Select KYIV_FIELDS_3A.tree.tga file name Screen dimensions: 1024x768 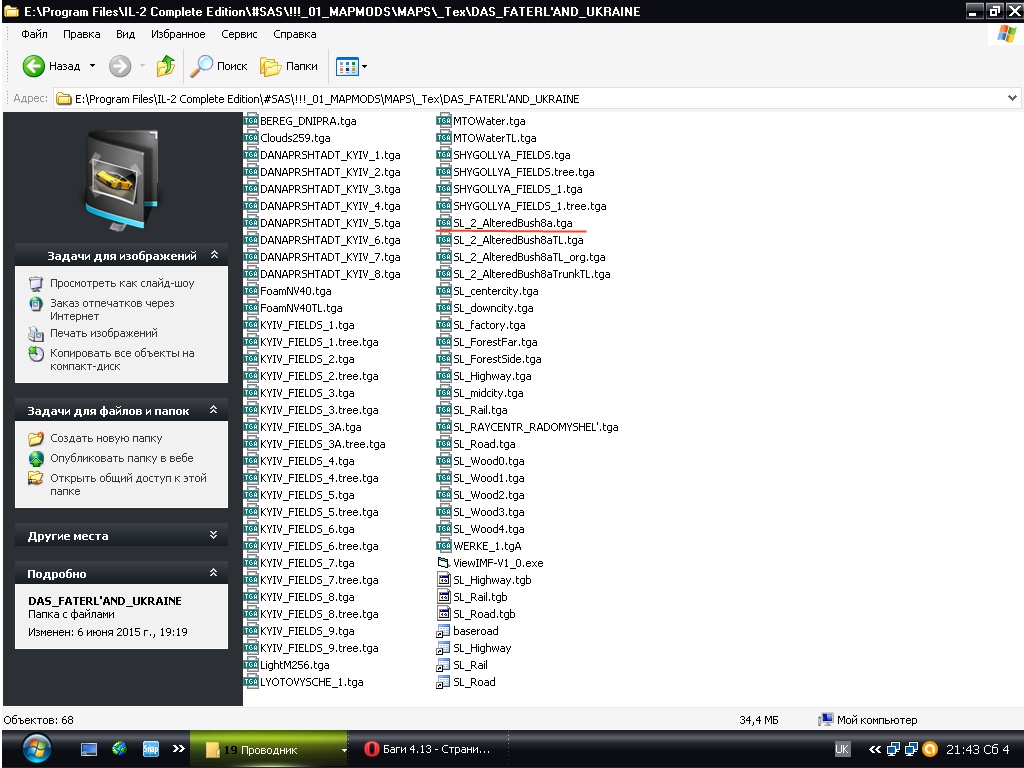pyautogui.click(x=323, y=444)
